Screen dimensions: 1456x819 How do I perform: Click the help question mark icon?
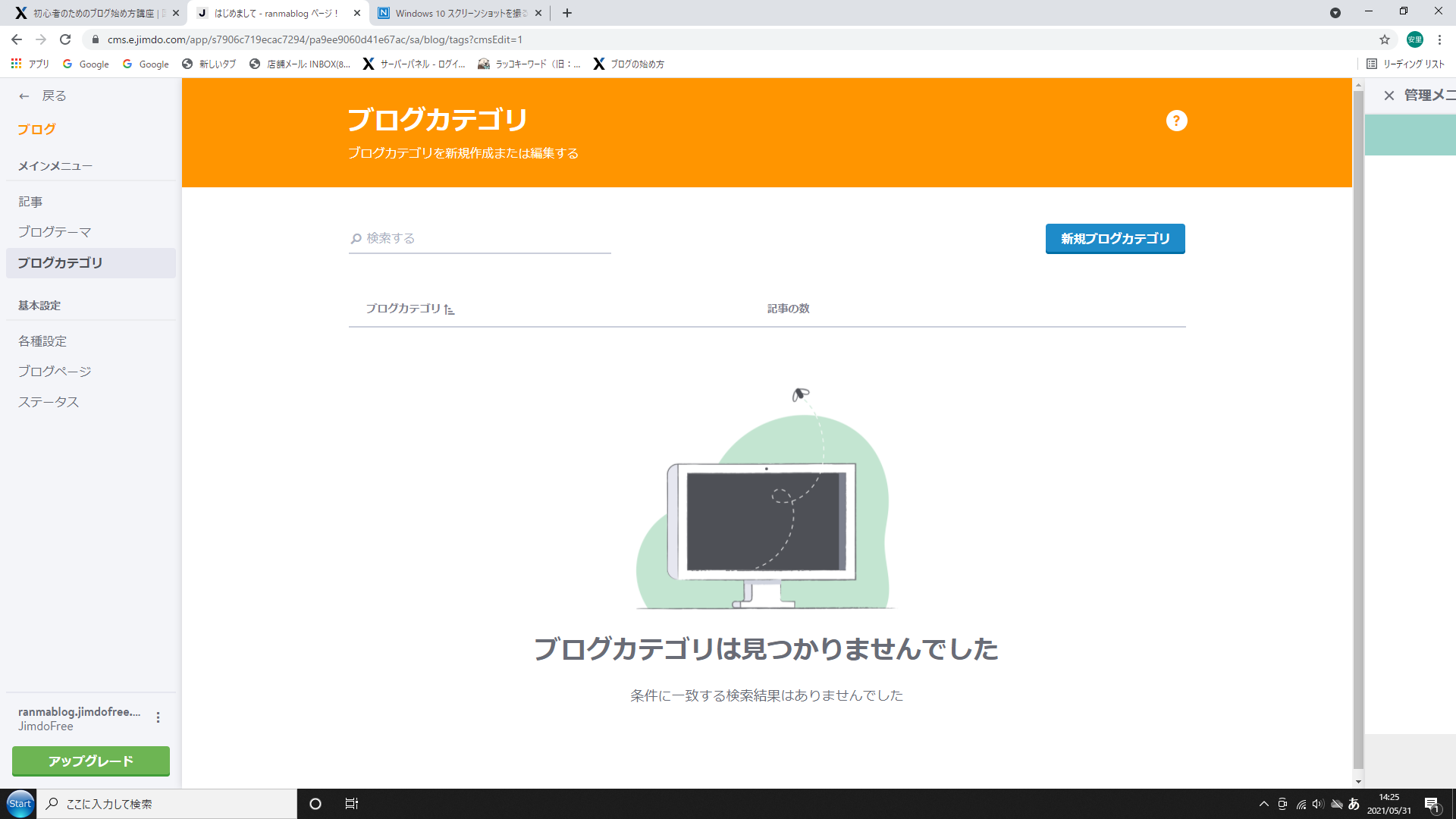[x=1176, y=121]
